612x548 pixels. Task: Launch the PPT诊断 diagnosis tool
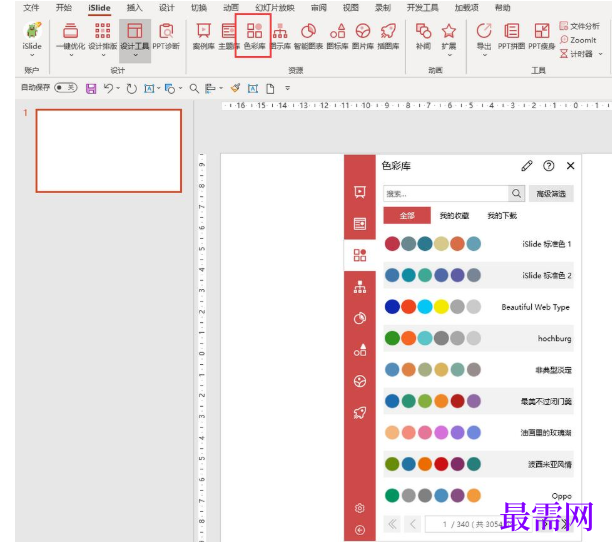click(166, 36)
